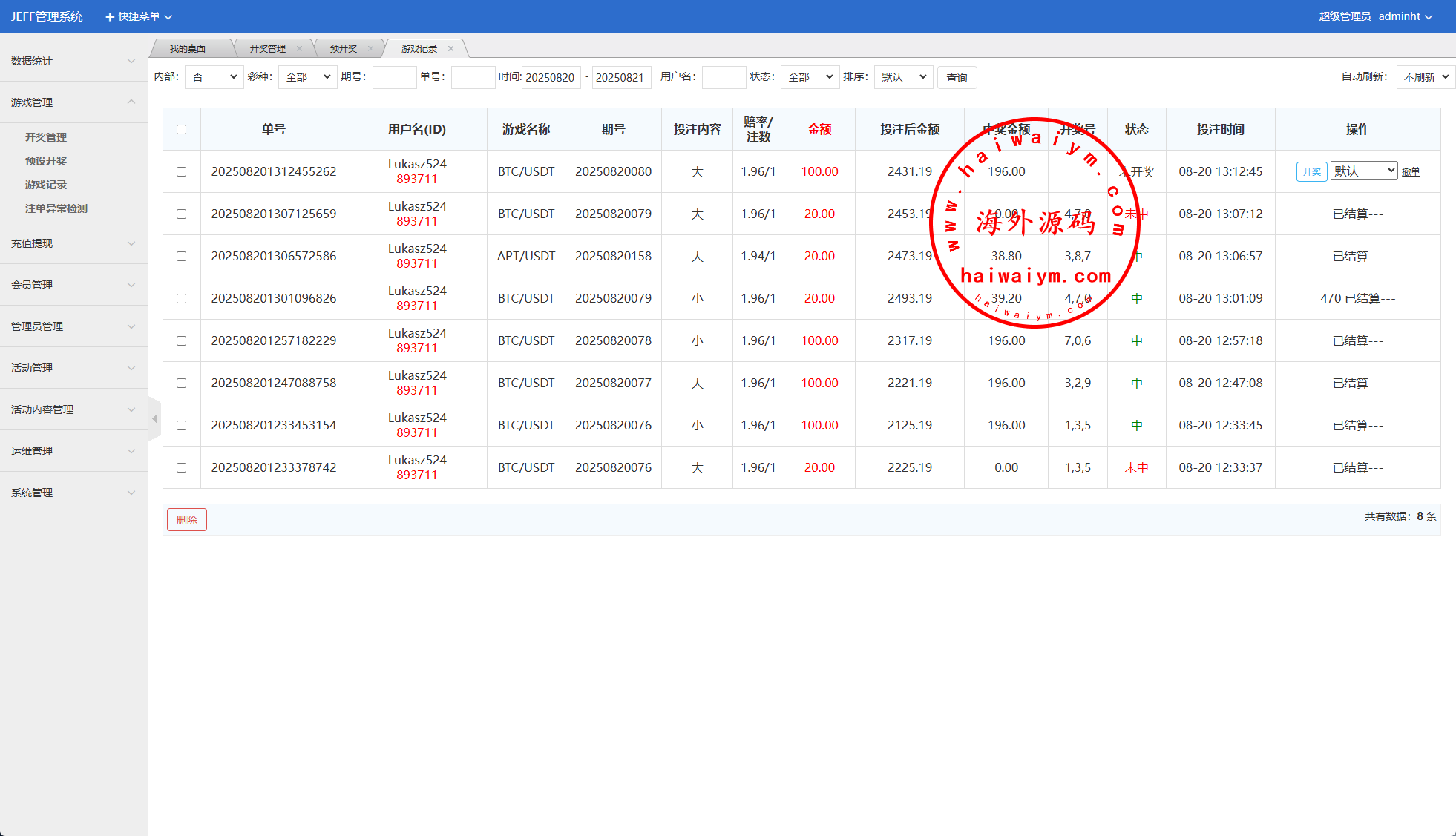Close the 开奖管理 tab via its X icon

click(x=299, y=49)
